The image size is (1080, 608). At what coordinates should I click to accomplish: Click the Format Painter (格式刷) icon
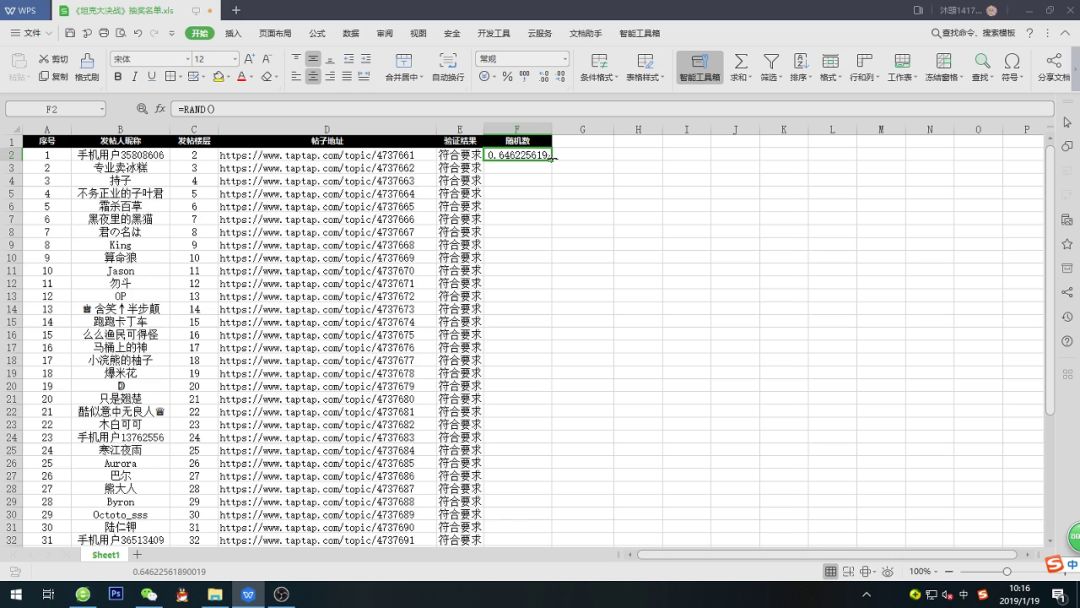[87, 61]
